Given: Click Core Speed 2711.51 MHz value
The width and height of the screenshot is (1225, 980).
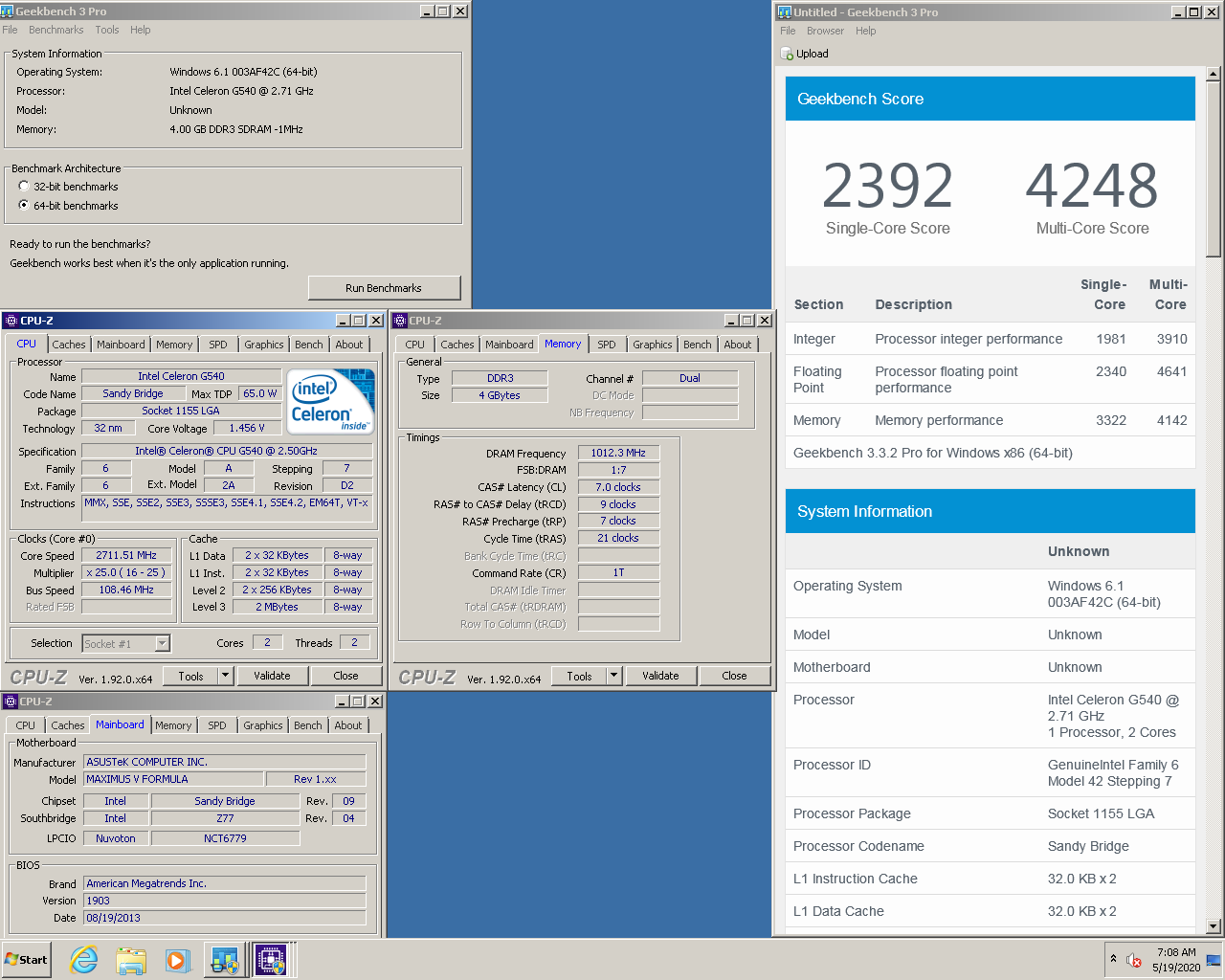Looking at the screenshot, I should click(126, 555).
